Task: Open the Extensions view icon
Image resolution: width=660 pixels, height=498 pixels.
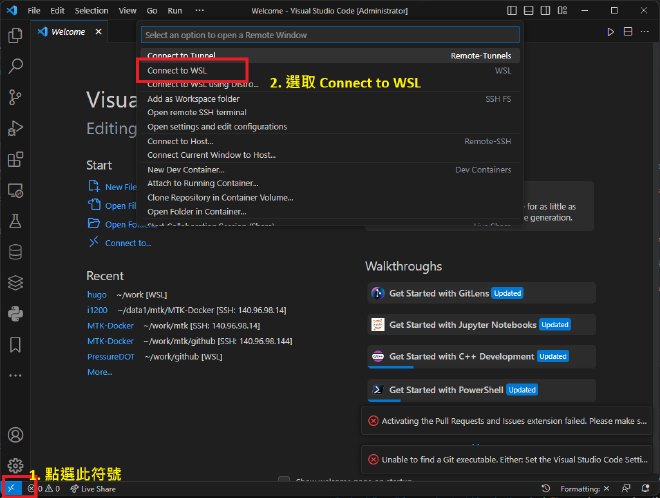Action: 15,160
